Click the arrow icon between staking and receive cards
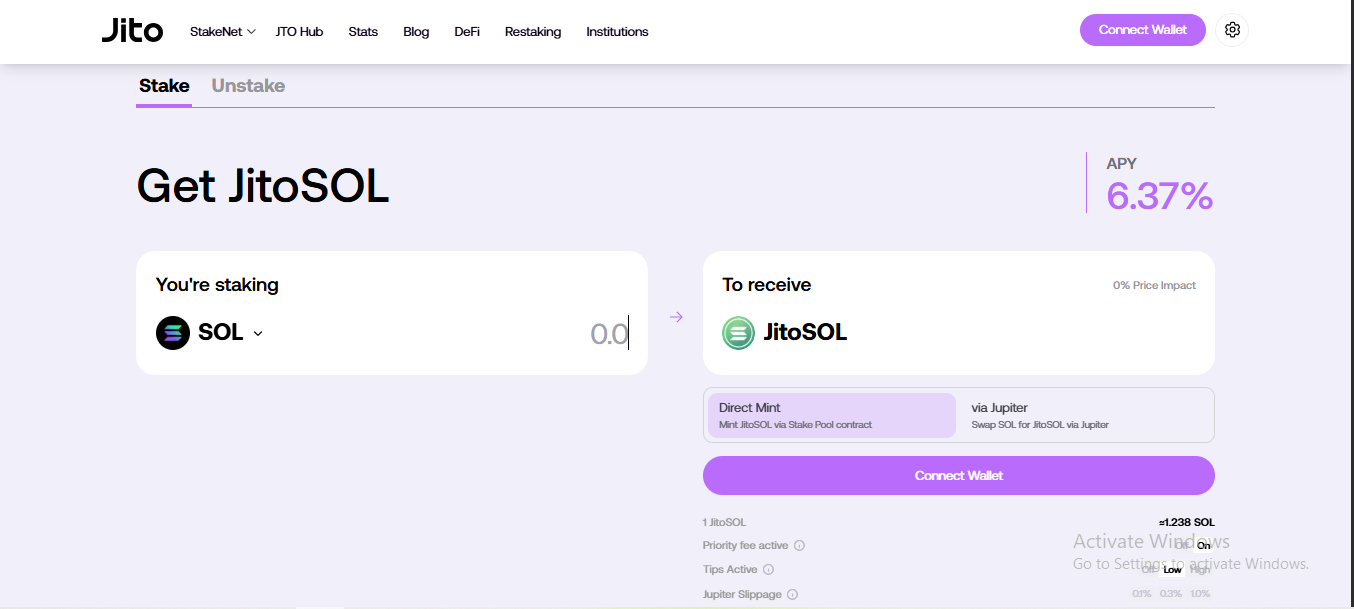 point(676,317)
